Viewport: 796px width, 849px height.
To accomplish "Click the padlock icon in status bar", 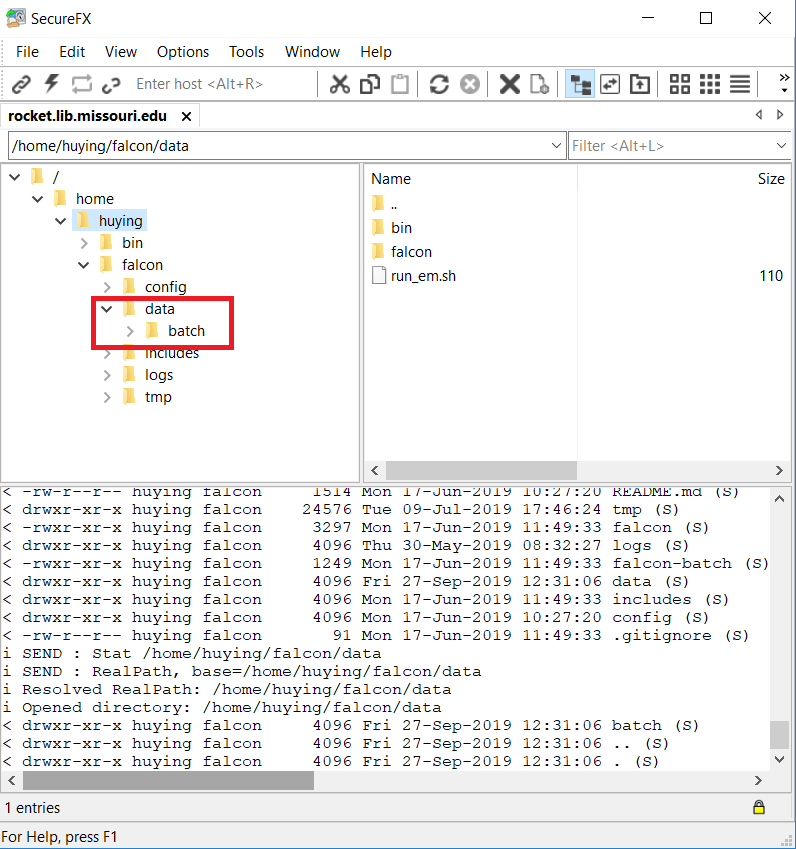I will pos(759,807).
